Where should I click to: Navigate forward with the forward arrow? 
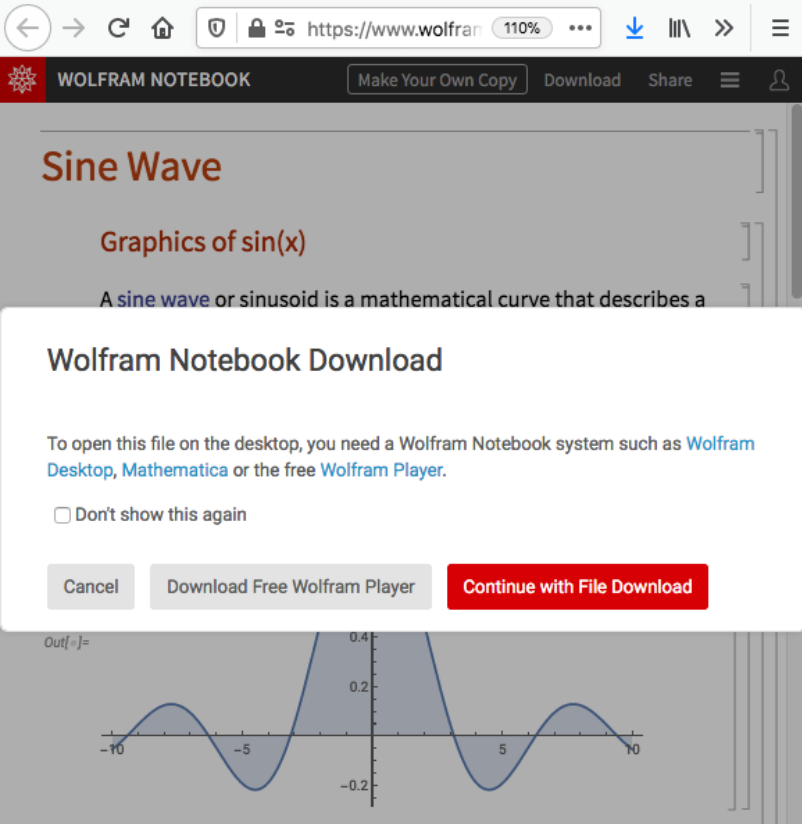(73, 27)
